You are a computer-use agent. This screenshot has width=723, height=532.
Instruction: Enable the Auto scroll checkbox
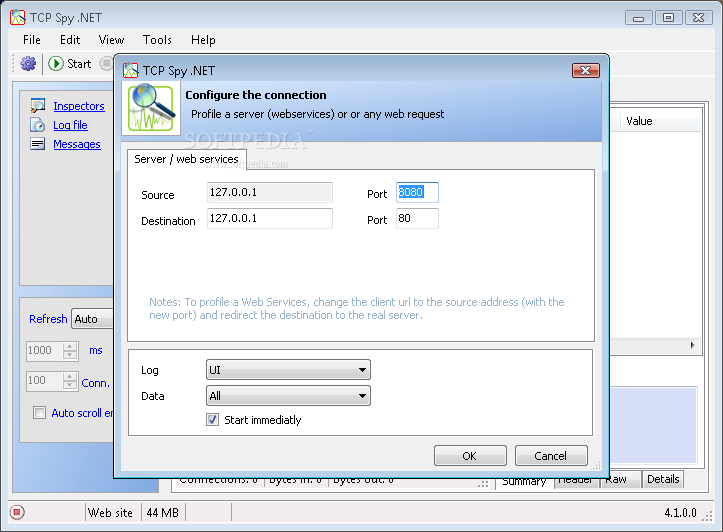pyautogui.click(x=40, y=413)
